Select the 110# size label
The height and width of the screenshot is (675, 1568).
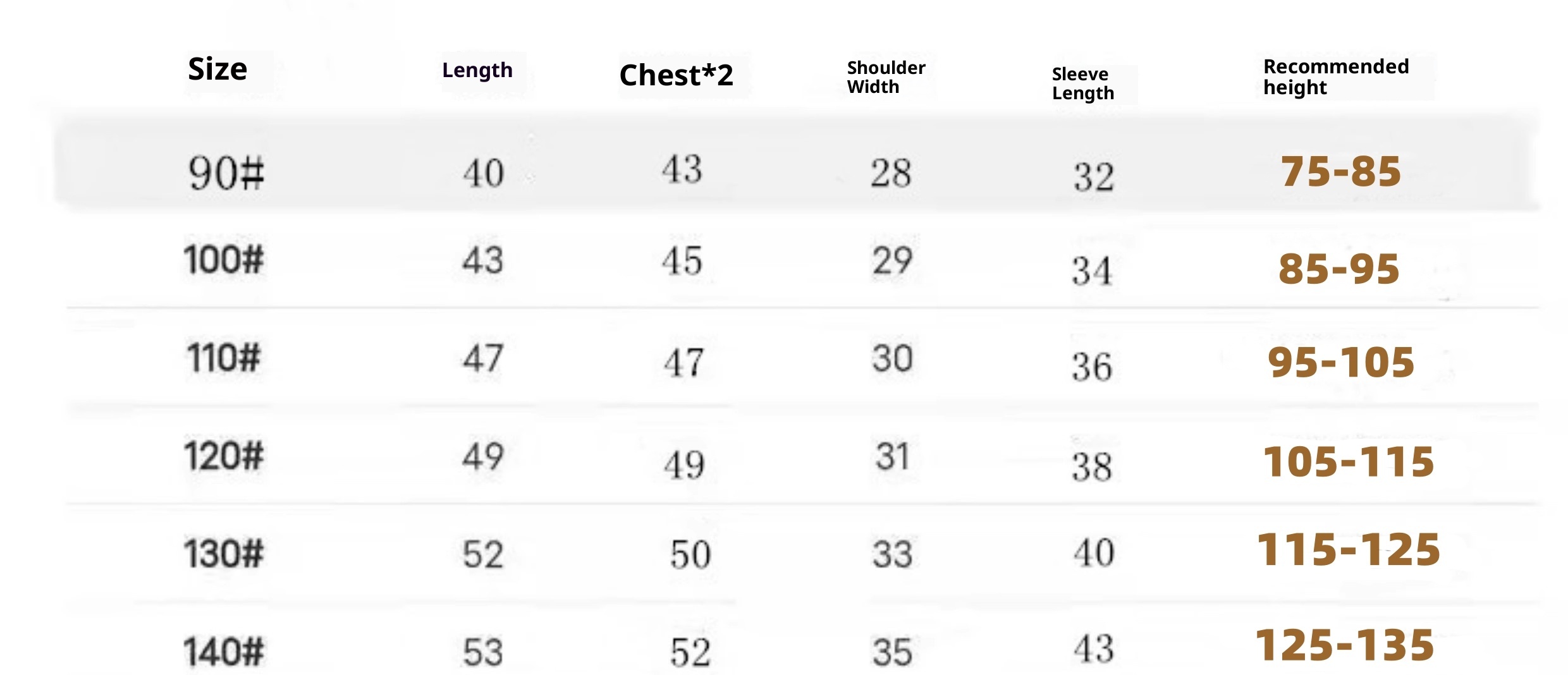[223, 358]
